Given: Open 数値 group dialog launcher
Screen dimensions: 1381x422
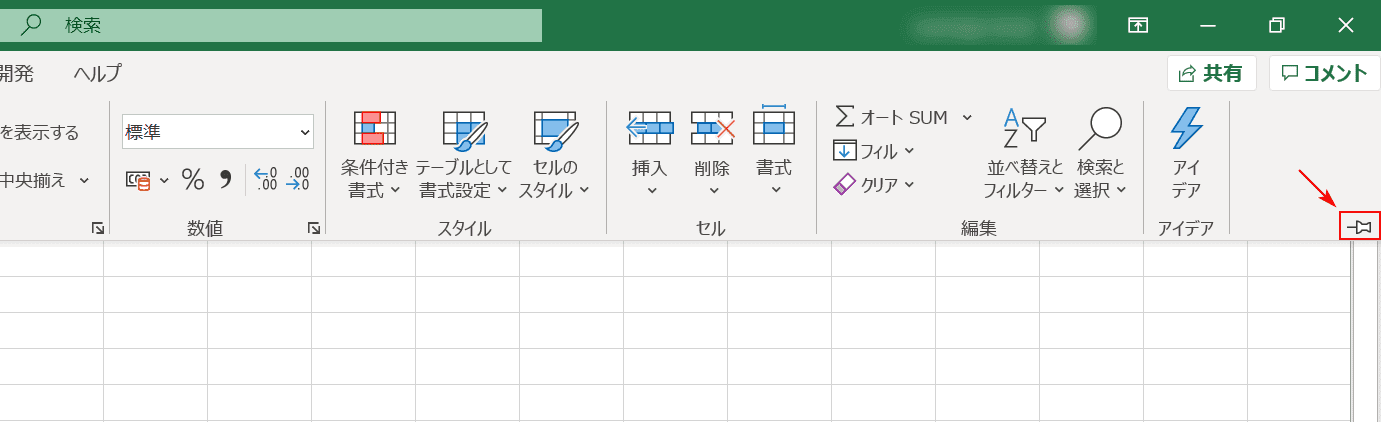Looking at the screenshot, I should pyautogui.click(x=314, y=229).
